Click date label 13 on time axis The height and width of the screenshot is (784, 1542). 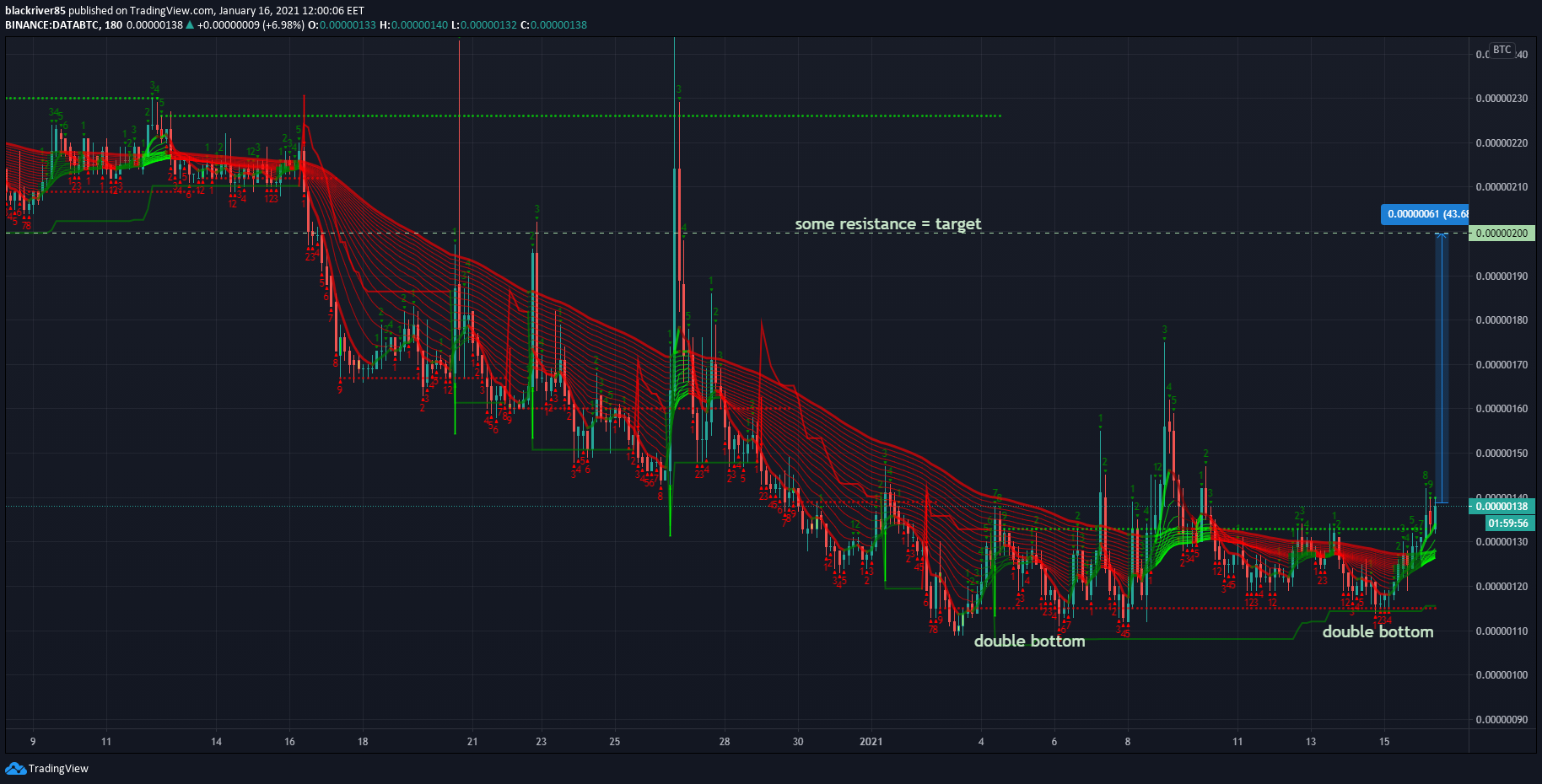pyautogui.click(x=1311, y=742)
